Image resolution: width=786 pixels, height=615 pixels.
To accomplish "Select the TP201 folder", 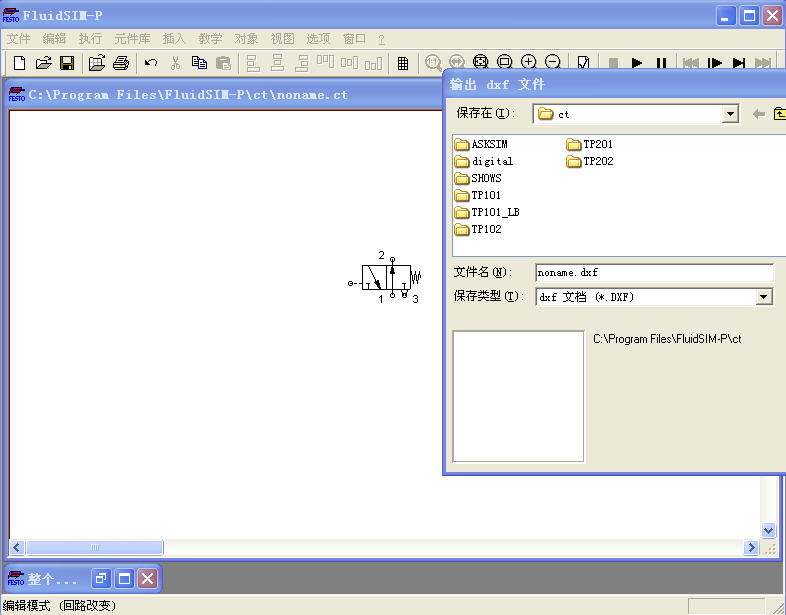I will pos(590,144).
